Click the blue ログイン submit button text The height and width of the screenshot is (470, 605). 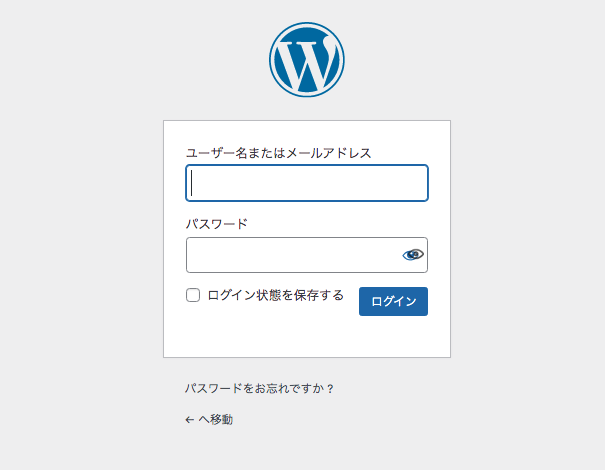(394, 301)
